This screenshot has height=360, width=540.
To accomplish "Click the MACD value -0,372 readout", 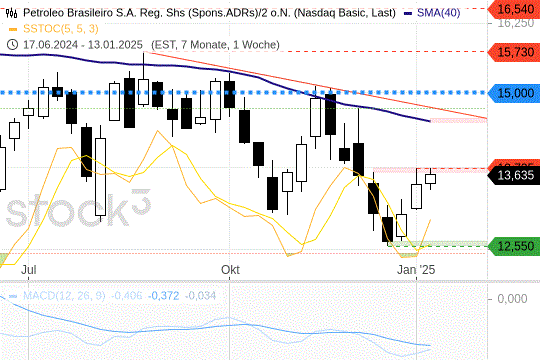I will [164, 296].
